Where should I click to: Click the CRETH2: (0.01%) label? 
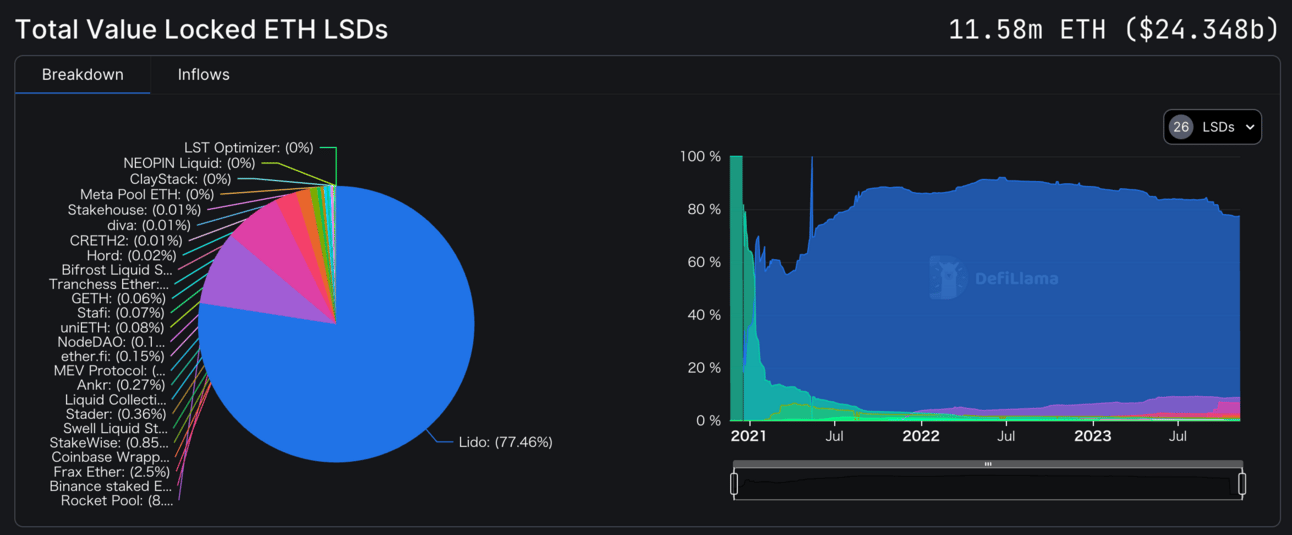(126, 241)
